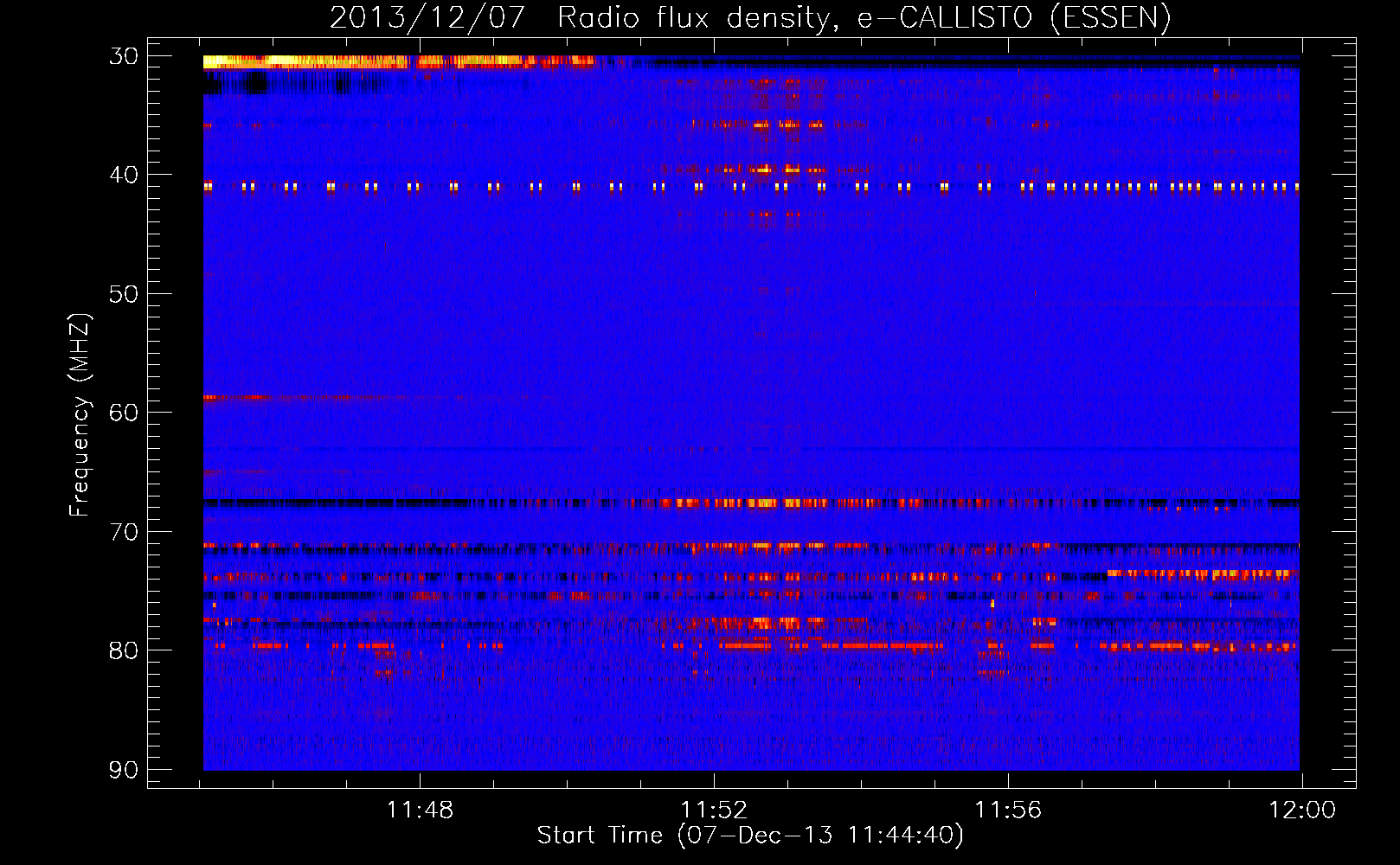
Task: Click the '12:00' time tick label
Action: (1302, 811)
